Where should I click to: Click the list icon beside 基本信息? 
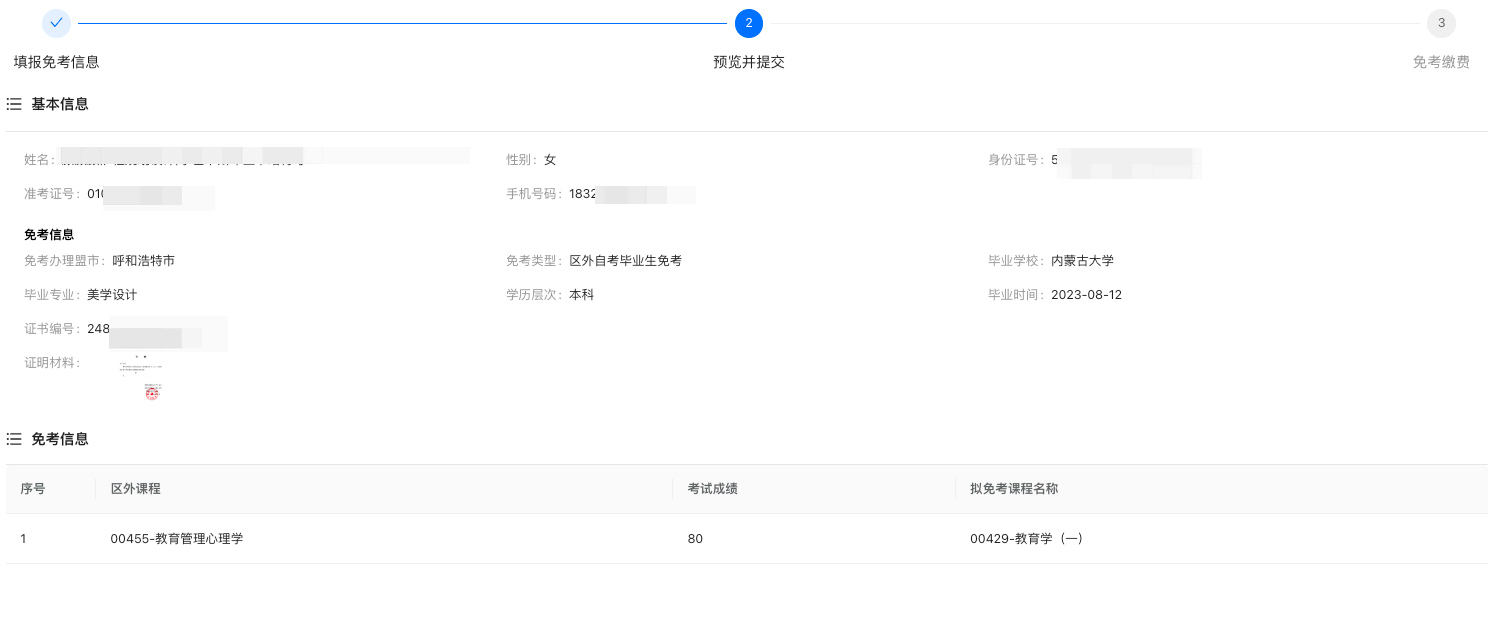point(14,104)
